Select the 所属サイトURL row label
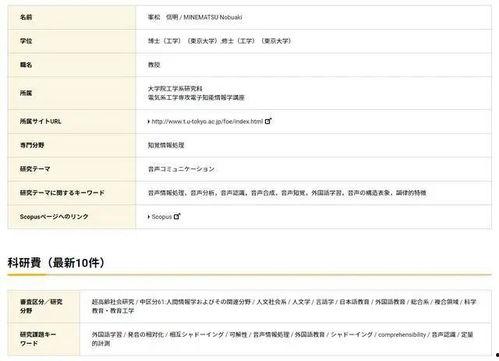Image resolution: width=499 pixels, height=361 pixels. [x=41, y=121]
